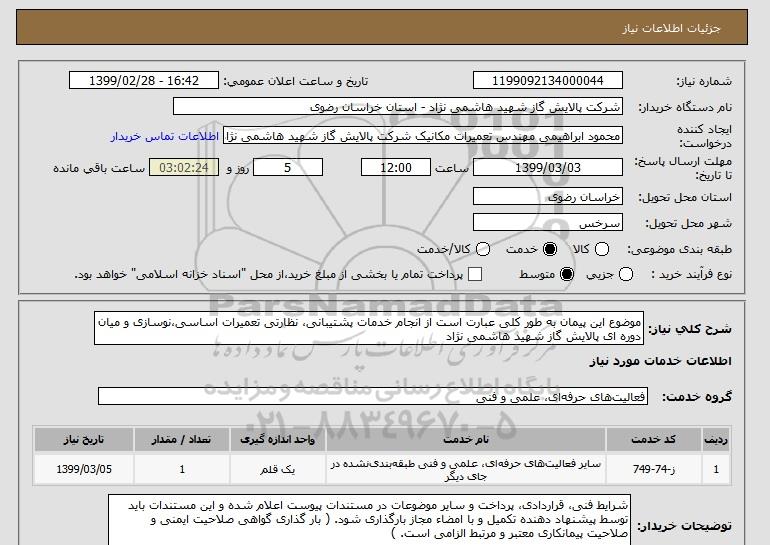
Task: Click the remaining days field showing 5
Action: tap(288, 167)
